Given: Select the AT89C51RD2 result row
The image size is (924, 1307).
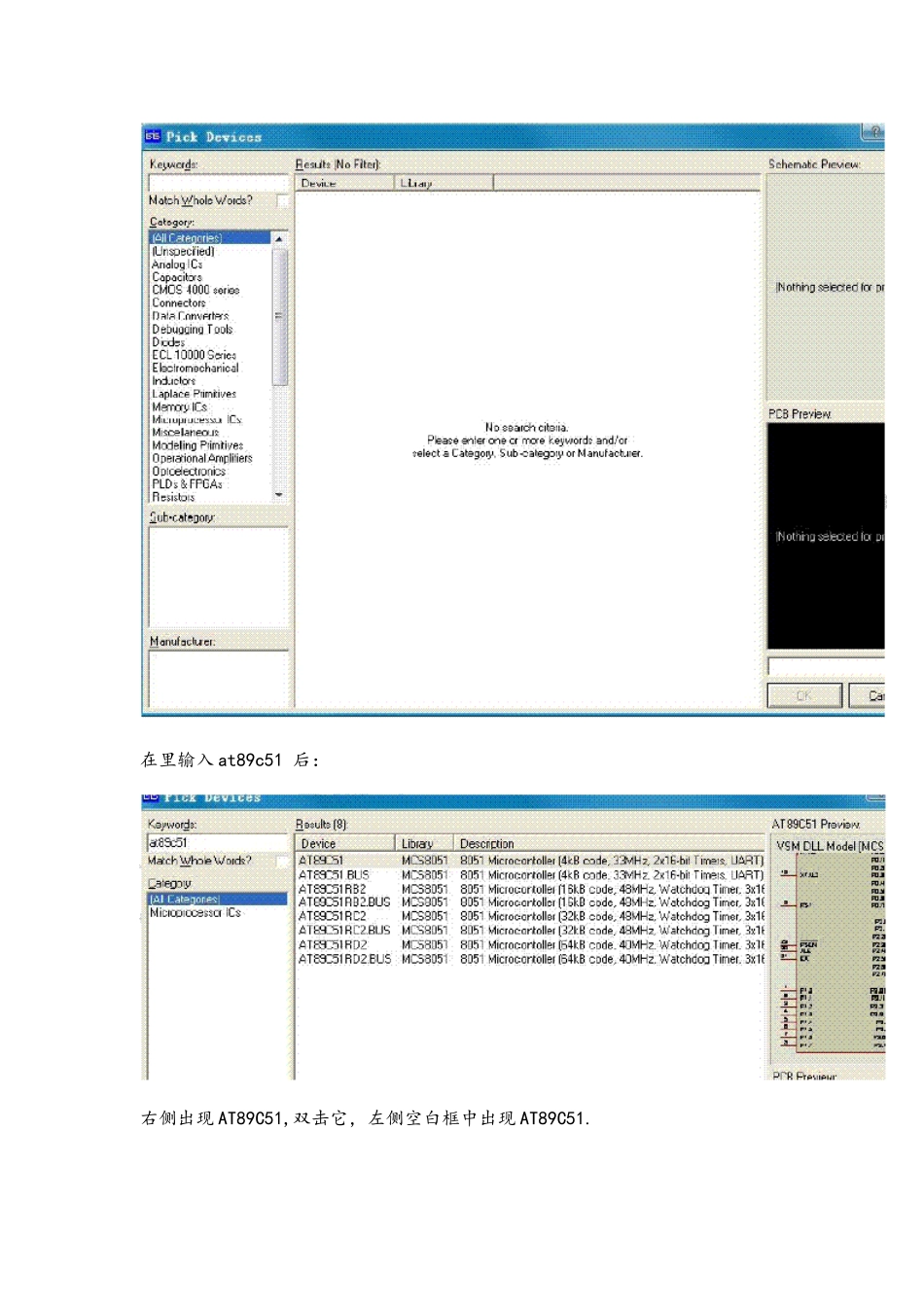Looking at the screenshot, I should click(530, 944).
